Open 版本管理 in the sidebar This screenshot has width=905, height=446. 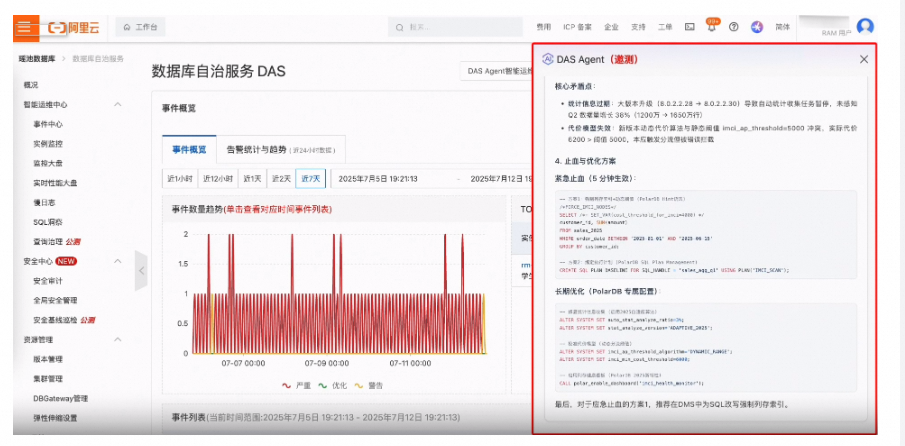[48, 359]
